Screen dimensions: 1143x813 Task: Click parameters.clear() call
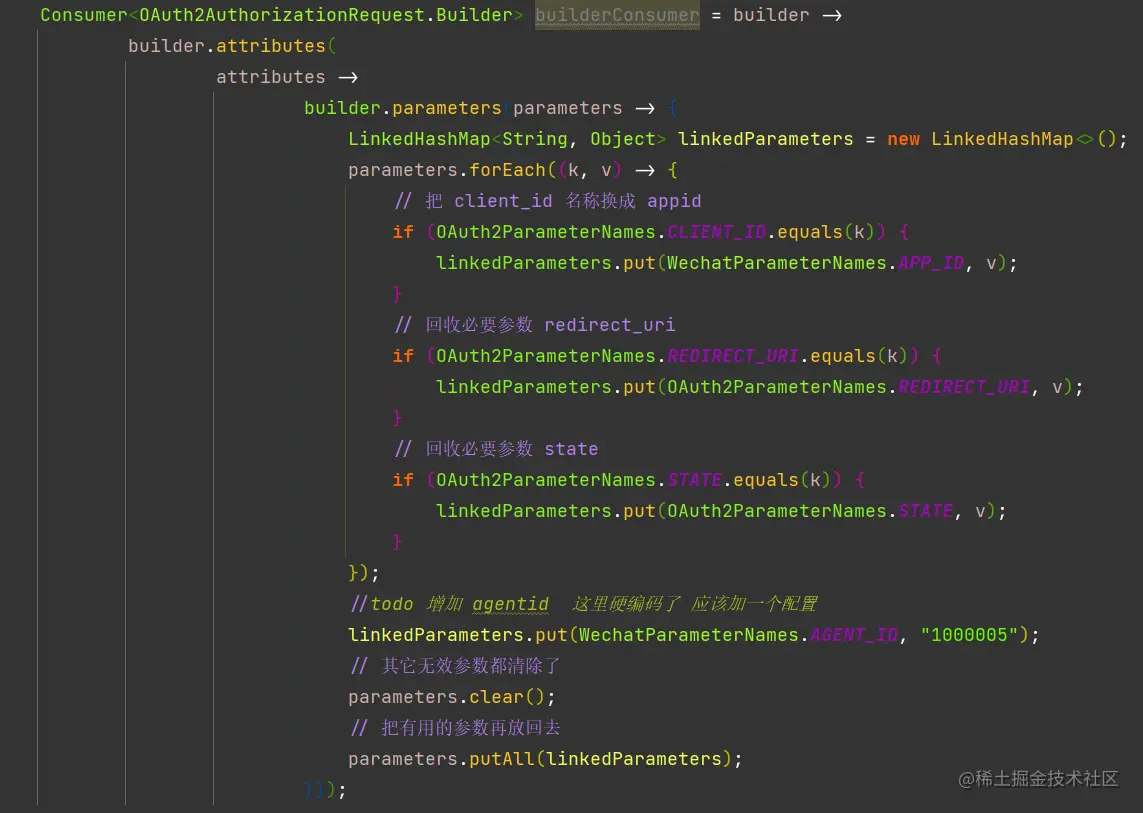[x=451, y=697]
